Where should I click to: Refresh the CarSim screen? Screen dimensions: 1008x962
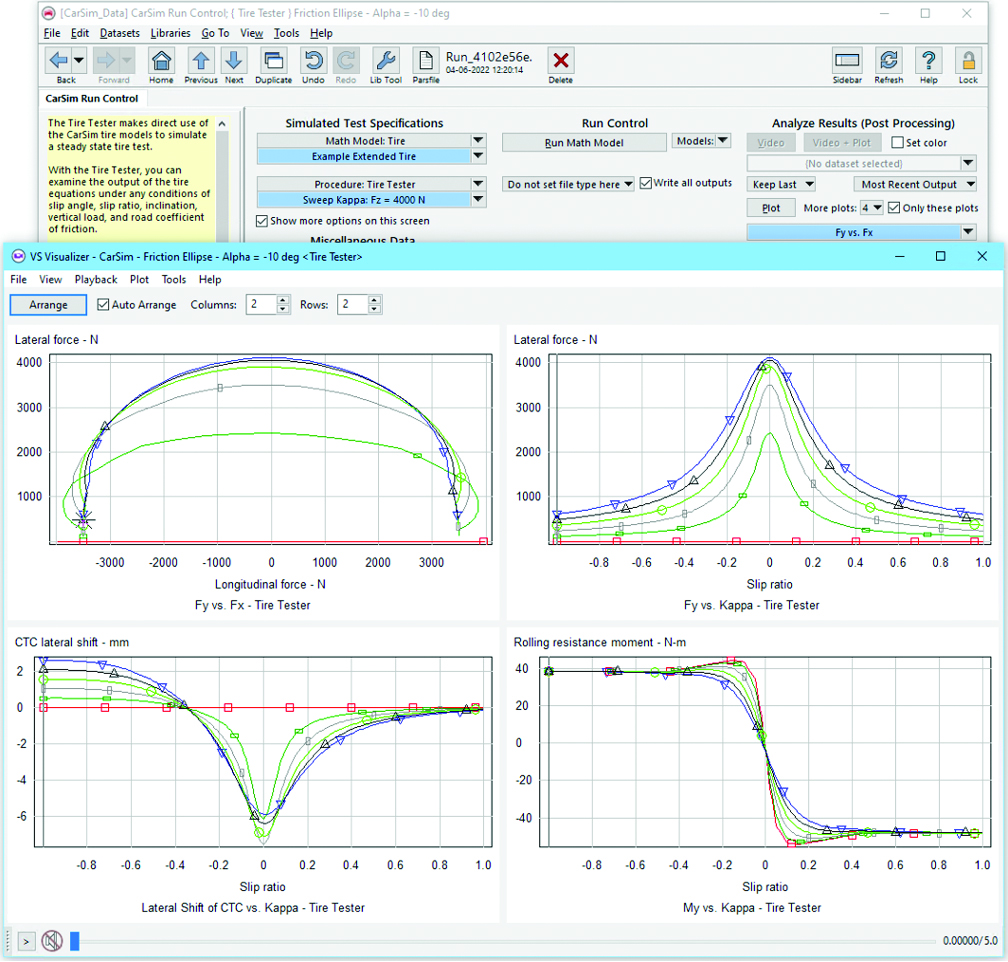tap(888, 61)
